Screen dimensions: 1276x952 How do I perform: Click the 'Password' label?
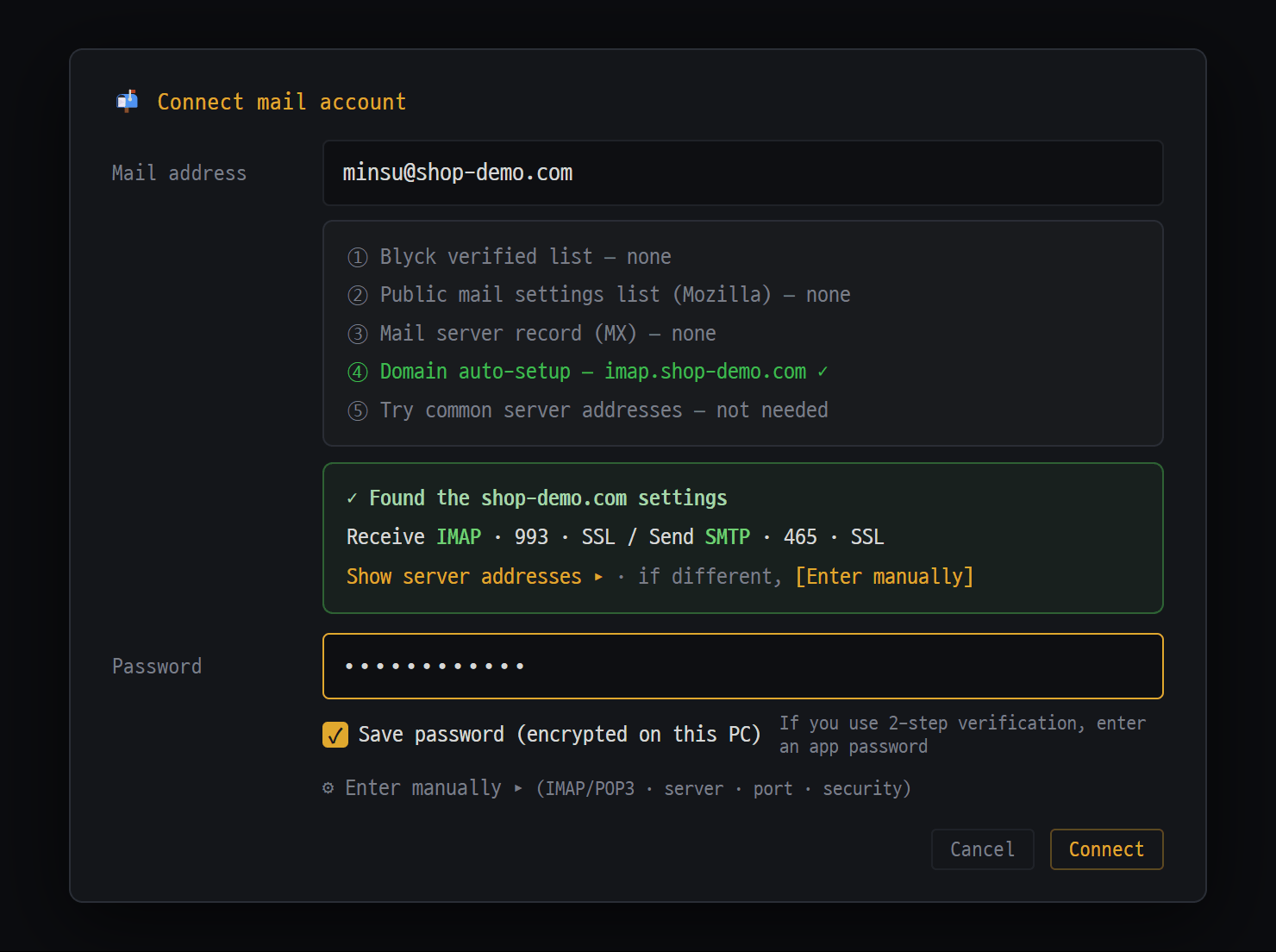(157, 667)
